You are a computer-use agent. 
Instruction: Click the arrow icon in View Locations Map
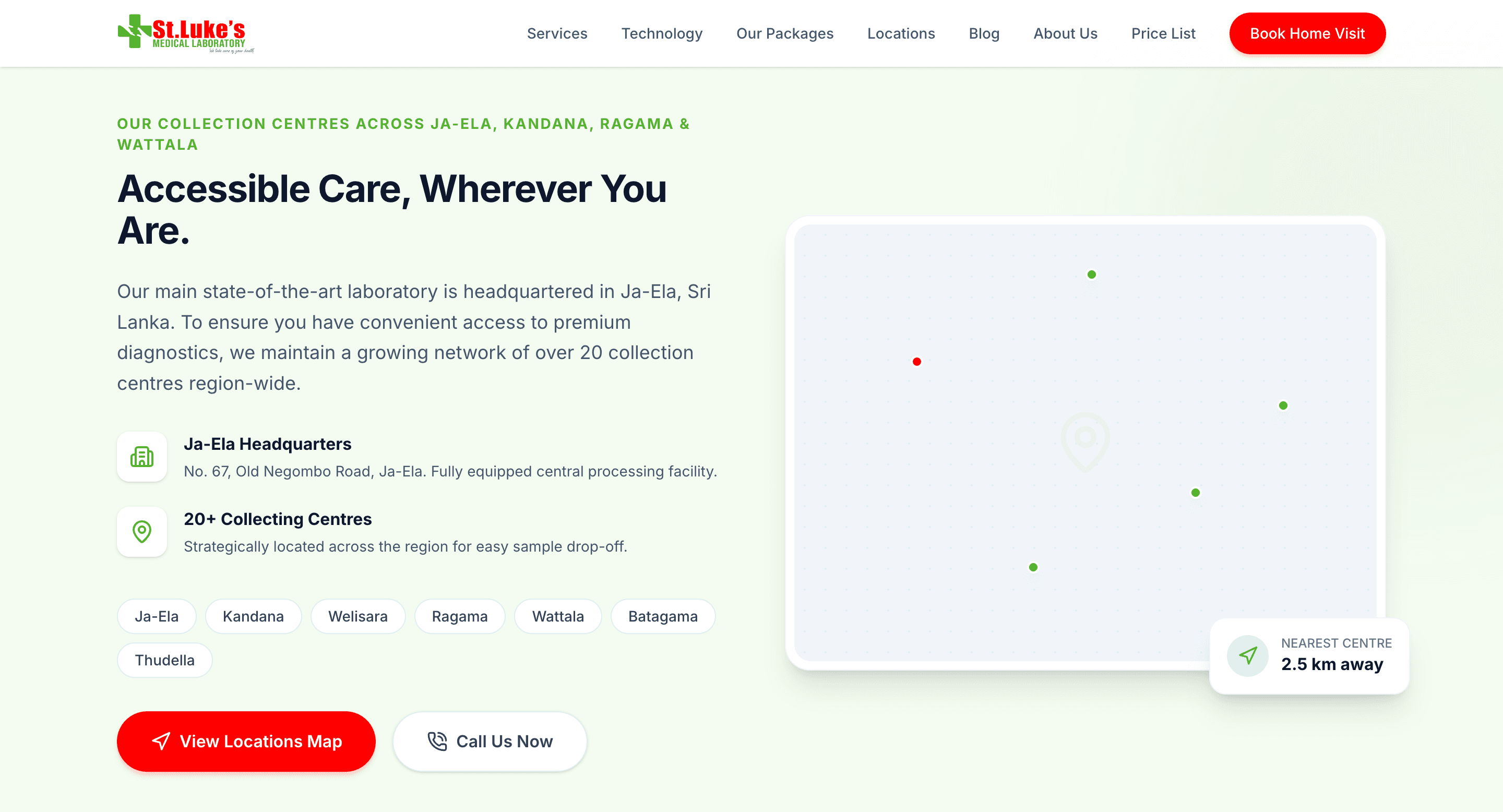(x=161, y=741)
